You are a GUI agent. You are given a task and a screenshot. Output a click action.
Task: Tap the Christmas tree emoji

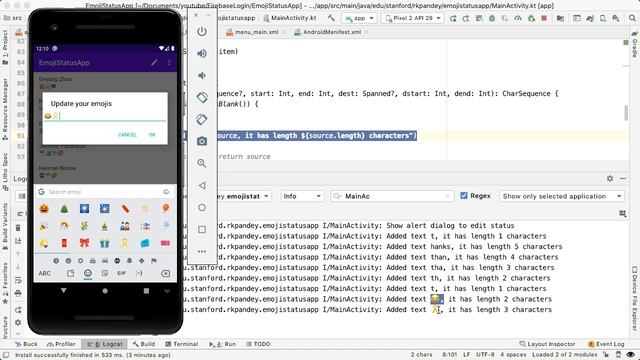point(64,209)
